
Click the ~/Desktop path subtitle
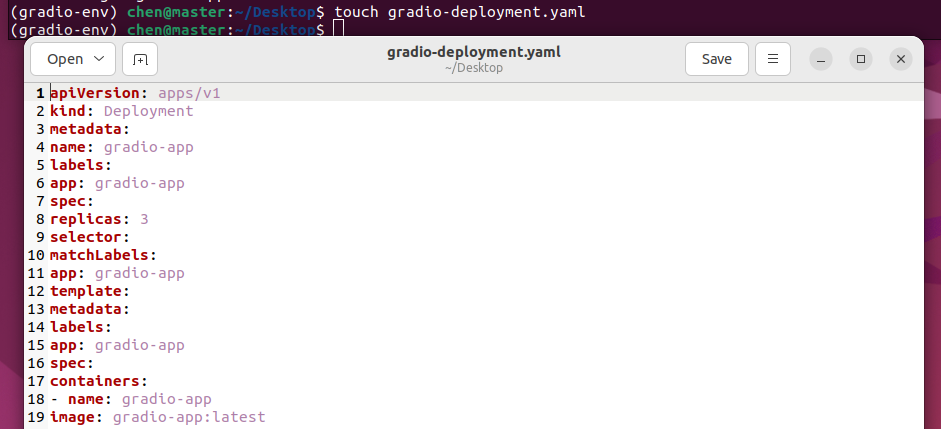pos(474,68)
